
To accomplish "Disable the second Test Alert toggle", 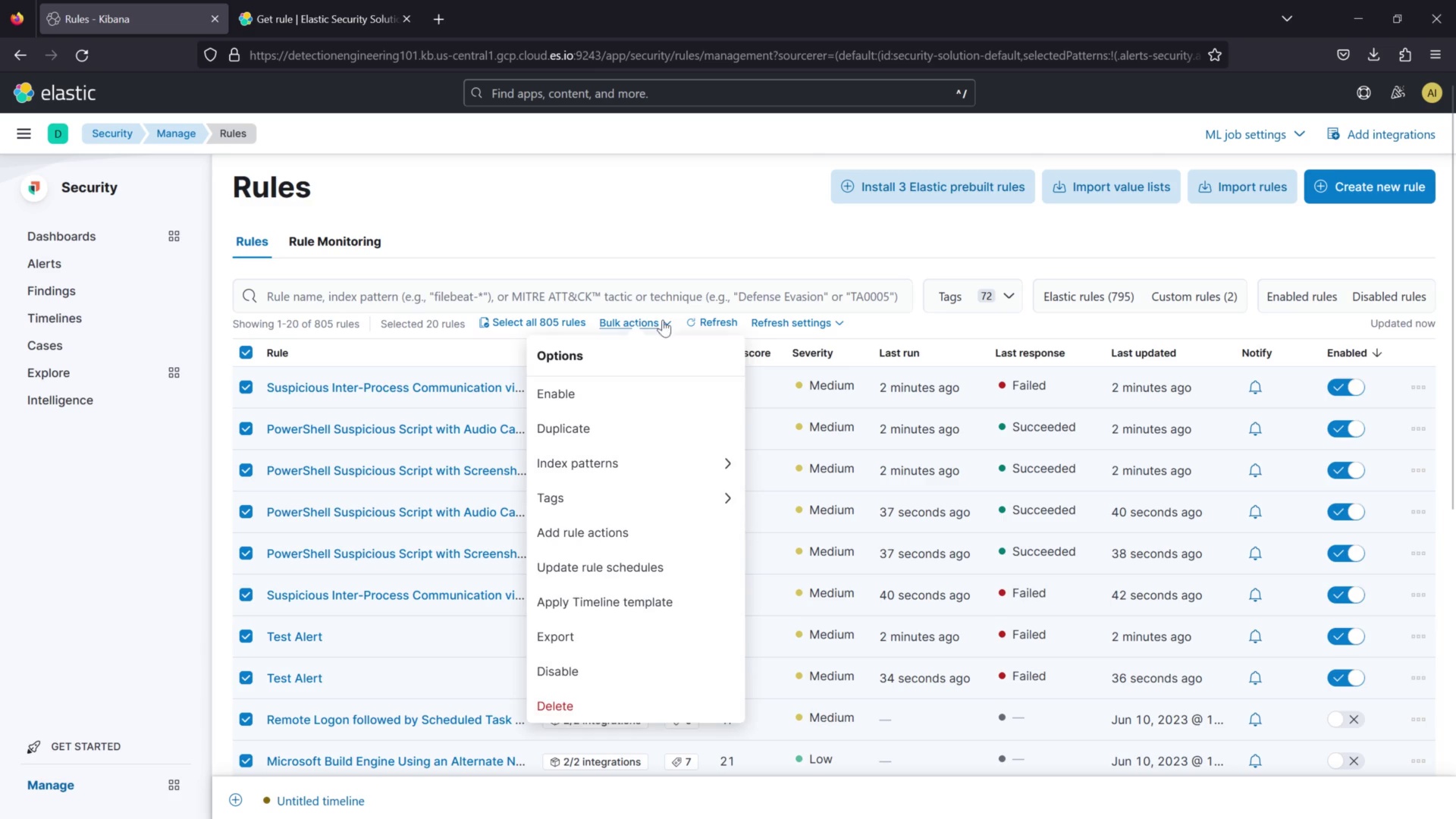I will (1346, 679).
